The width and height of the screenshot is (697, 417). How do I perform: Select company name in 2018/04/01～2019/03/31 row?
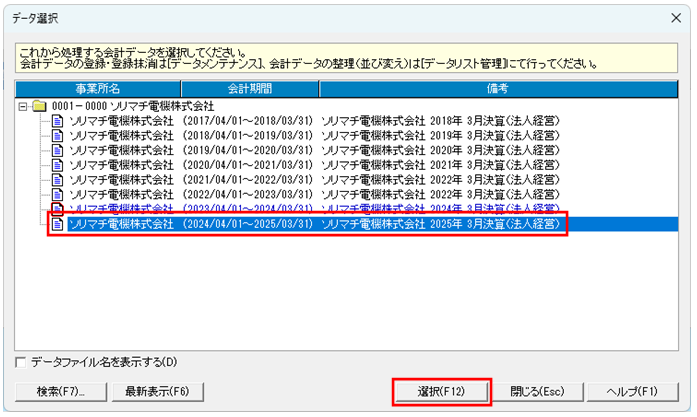121,136
